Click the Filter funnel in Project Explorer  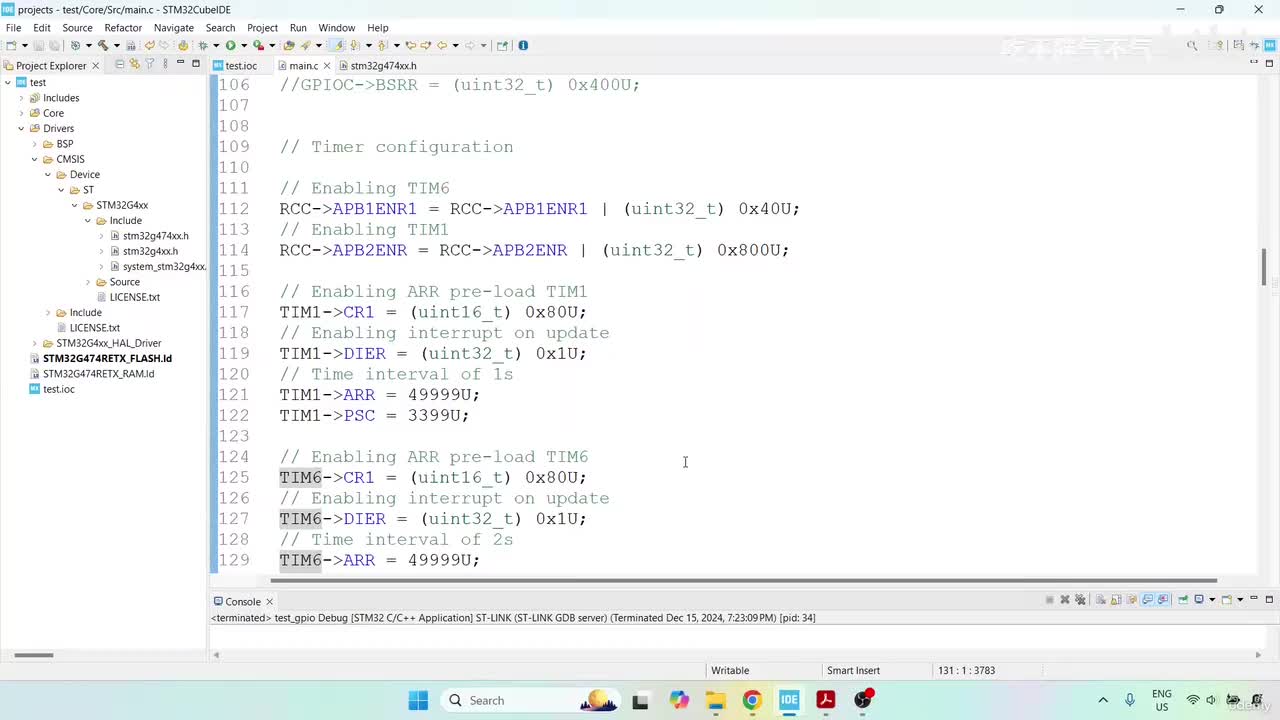pyautogui.click(x=150, y=64)
